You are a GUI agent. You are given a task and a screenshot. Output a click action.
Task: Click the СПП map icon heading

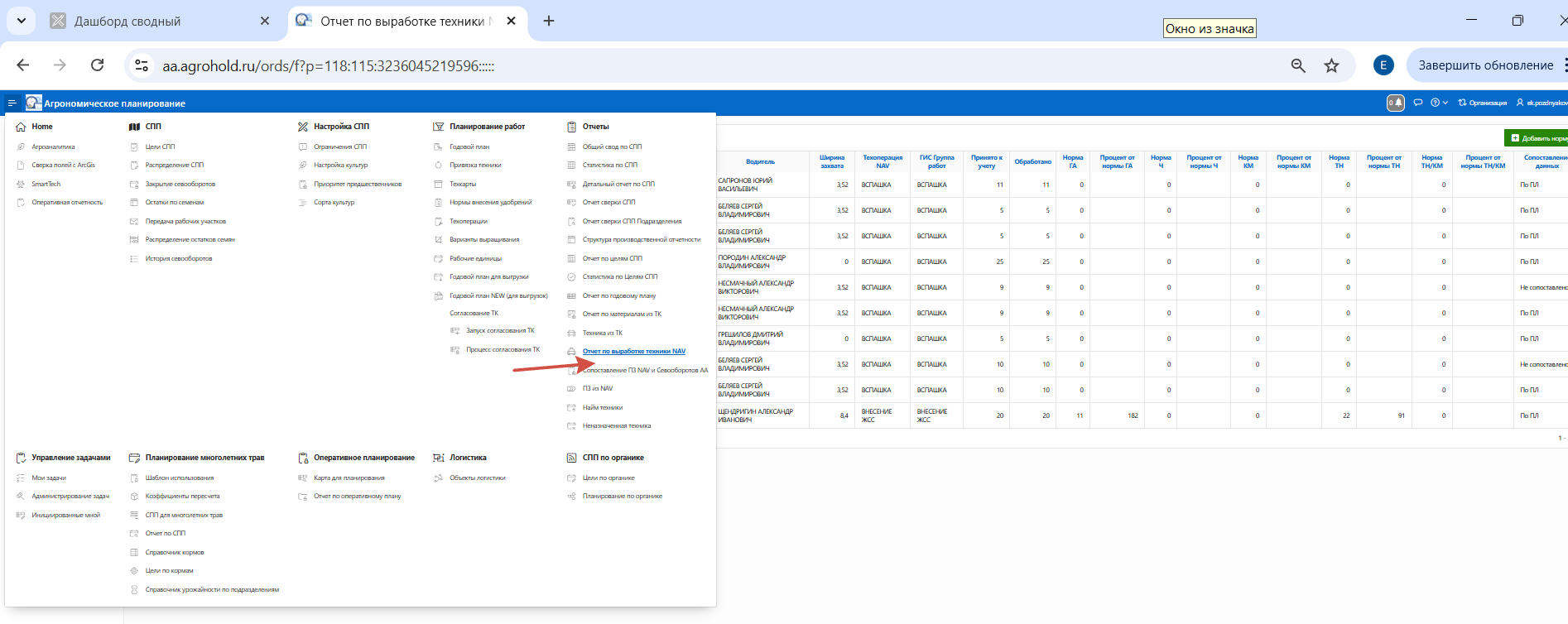pyautogui.click(x=134, y=127)
